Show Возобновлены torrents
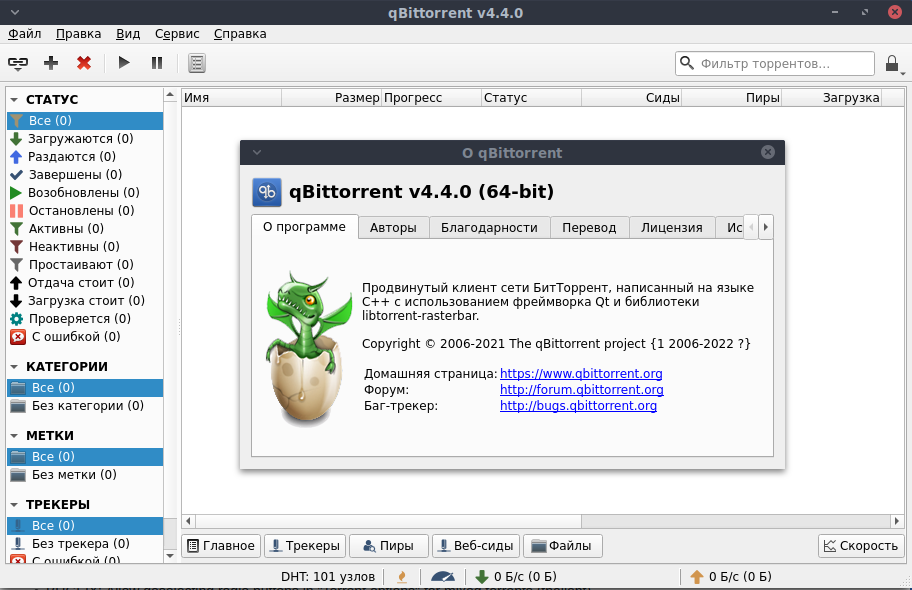The height and width of the screenshot is (590, 912). (85, 193)
